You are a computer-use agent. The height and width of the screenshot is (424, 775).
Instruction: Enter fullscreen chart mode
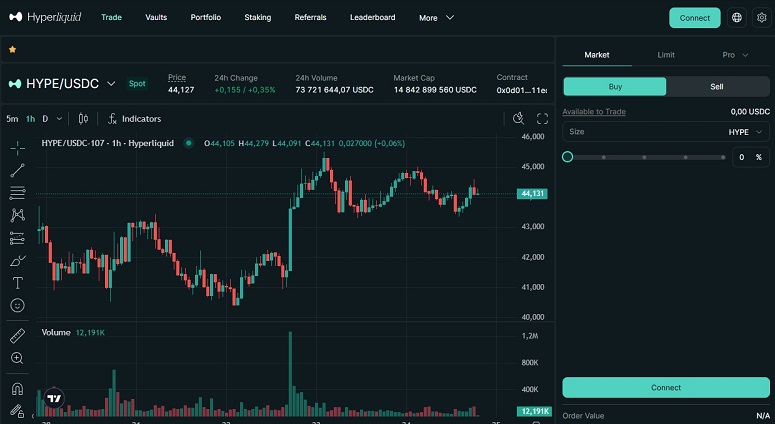point(542,119)
